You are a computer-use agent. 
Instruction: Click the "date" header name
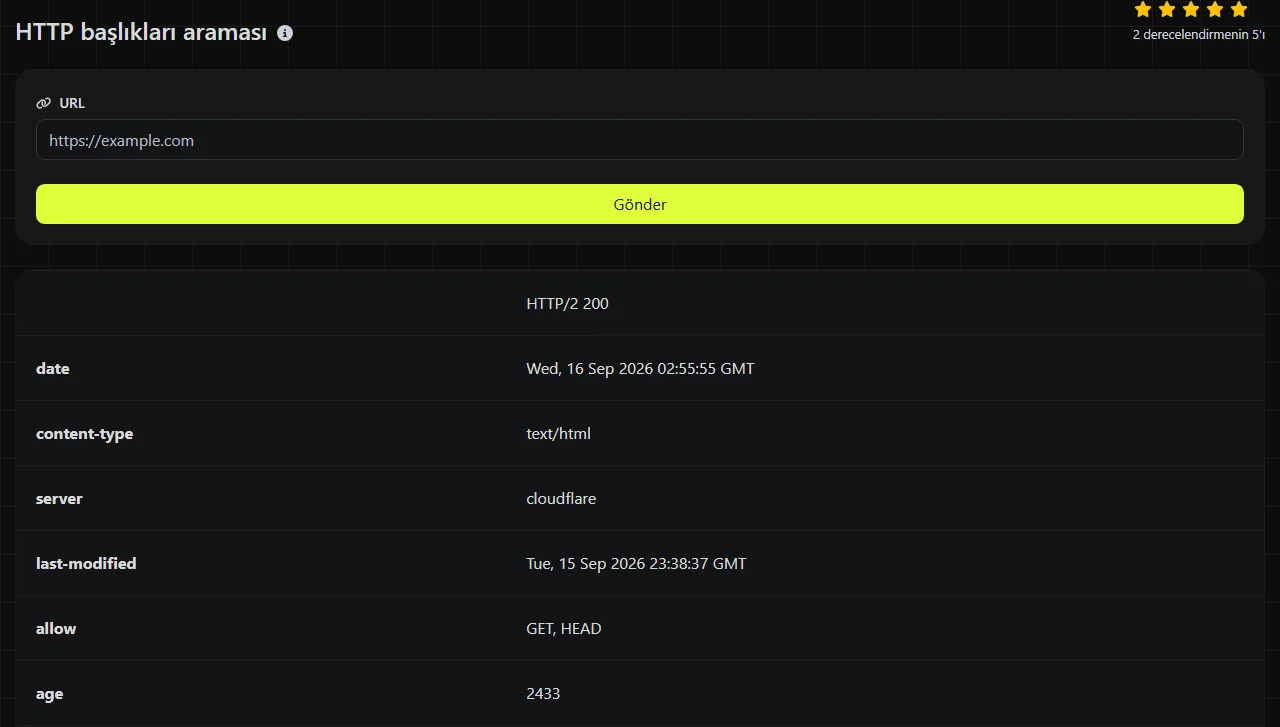pos(53,368)
